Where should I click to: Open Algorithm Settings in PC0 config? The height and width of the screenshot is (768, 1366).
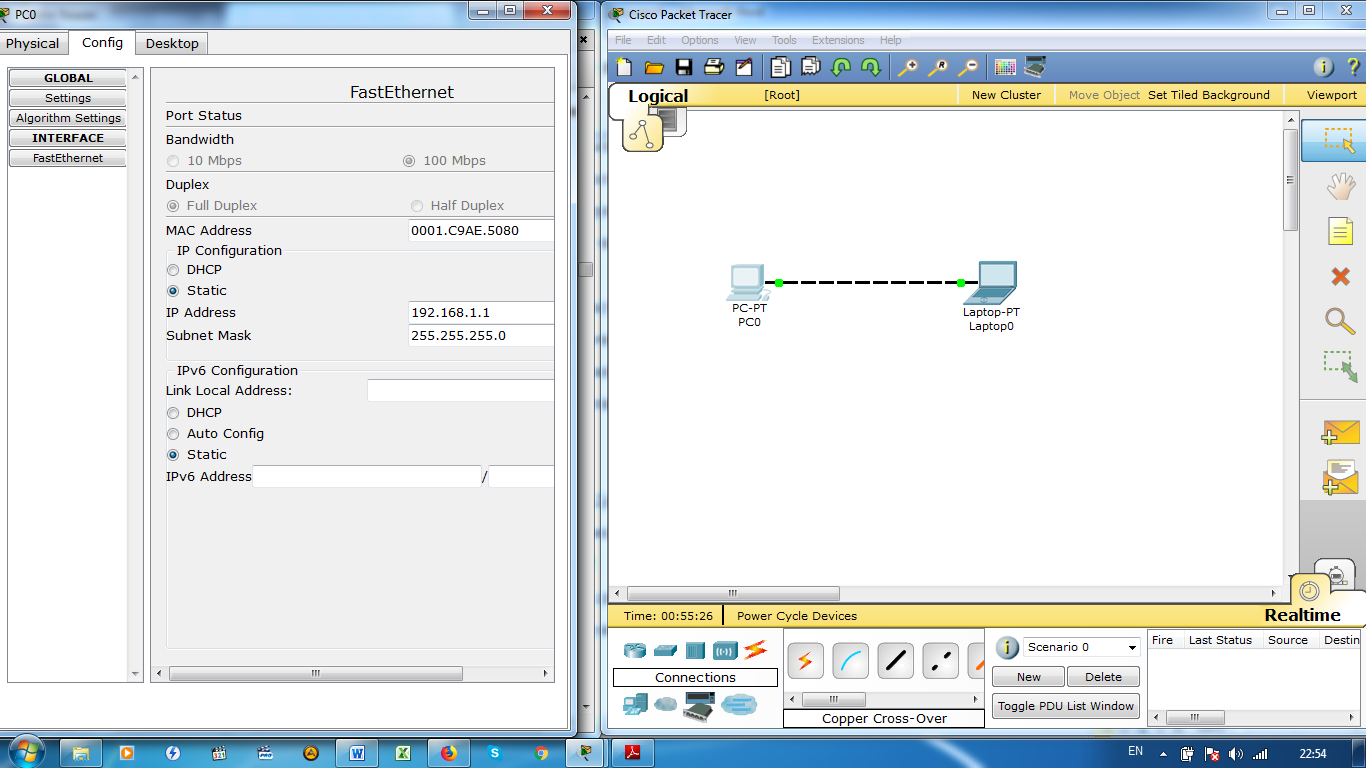point(68,118)
